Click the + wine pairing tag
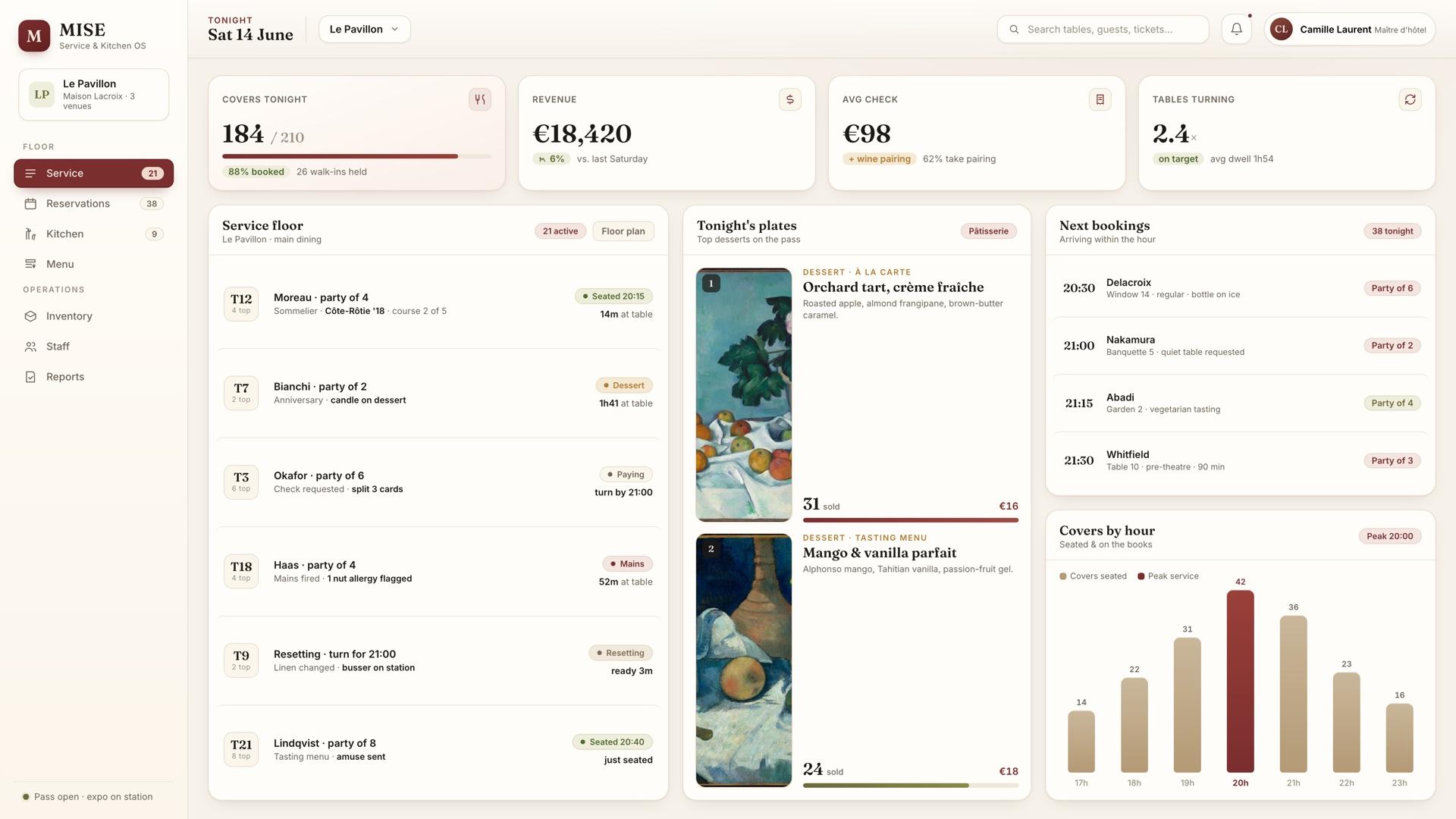 pos(880,159)
